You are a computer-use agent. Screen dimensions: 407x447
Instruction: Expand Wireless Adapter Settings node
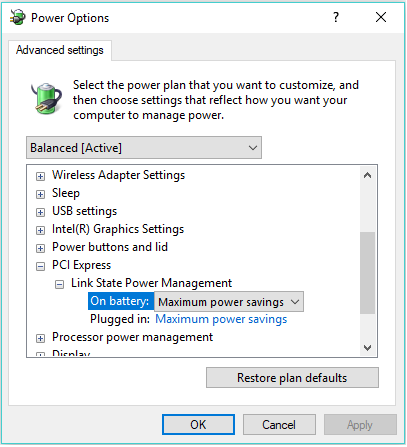pyautogui.click(x=40, y=176)
